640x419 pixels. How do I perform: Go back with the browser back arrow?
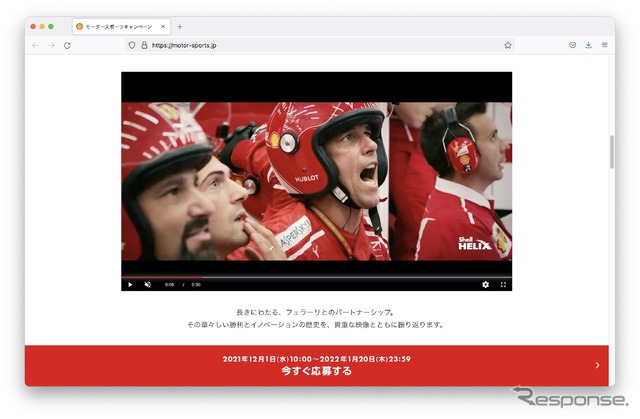tap(36, 45)
